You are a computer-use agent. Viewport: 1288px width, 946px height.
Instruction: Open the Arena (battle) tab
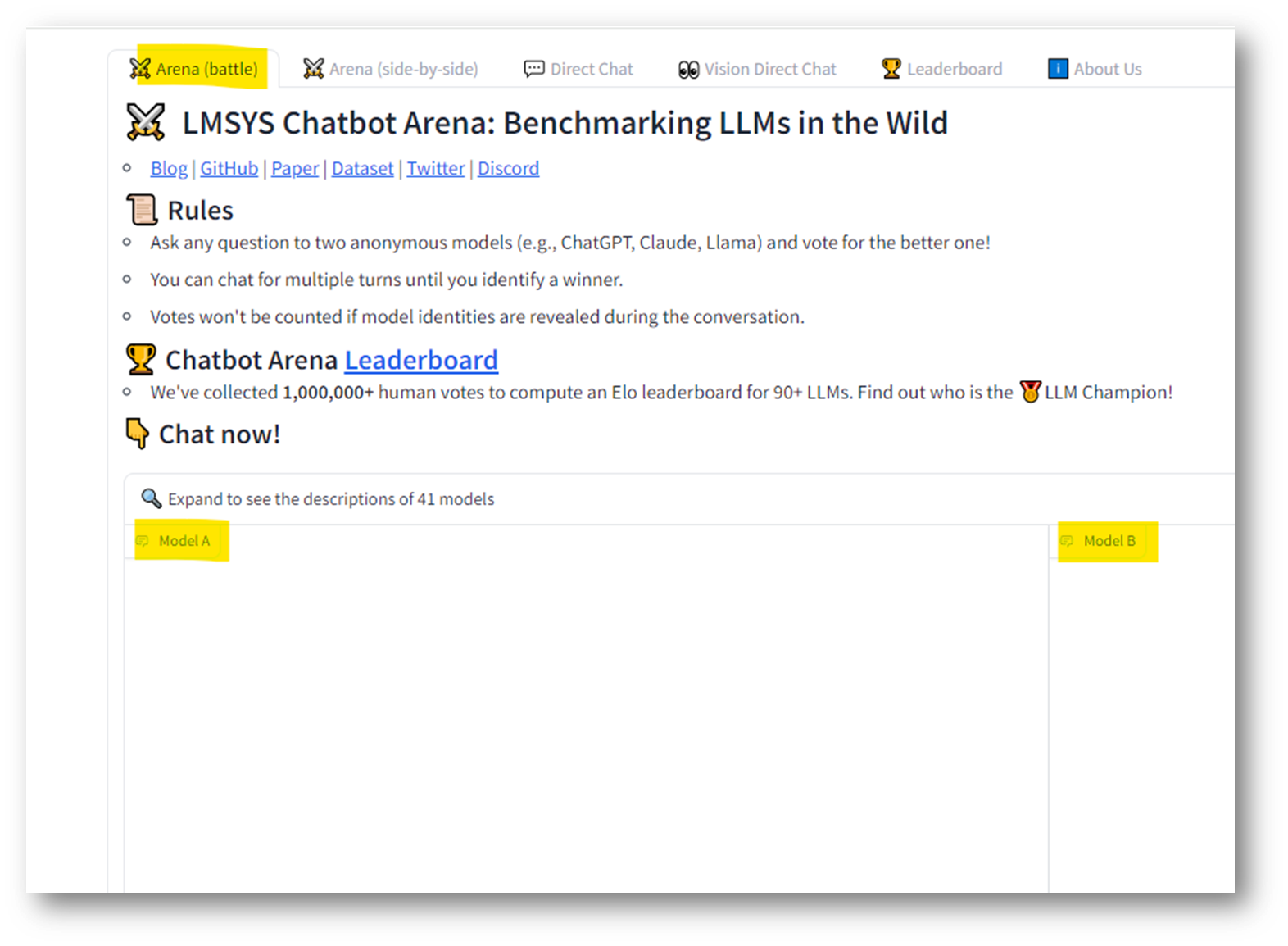click(194, 69)
